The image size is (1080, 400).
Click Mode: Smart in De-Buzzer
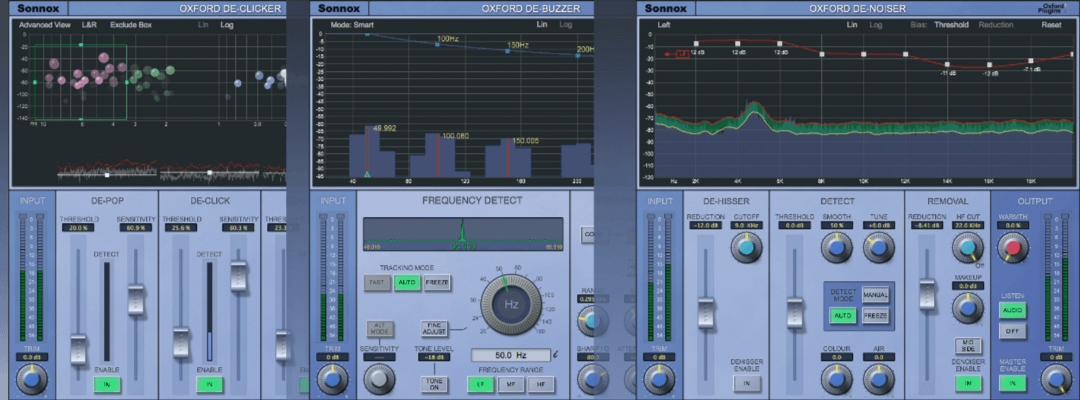352,25
